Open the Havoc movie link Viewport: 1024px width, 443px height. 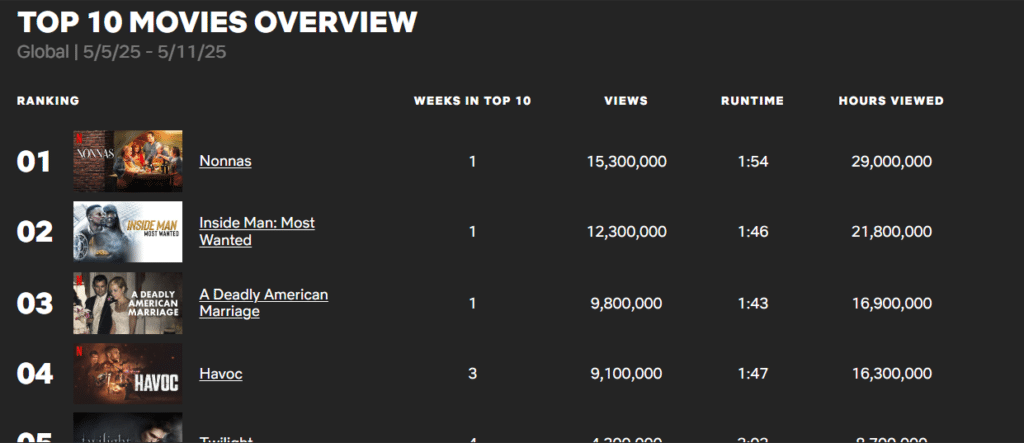pos(221,374)
